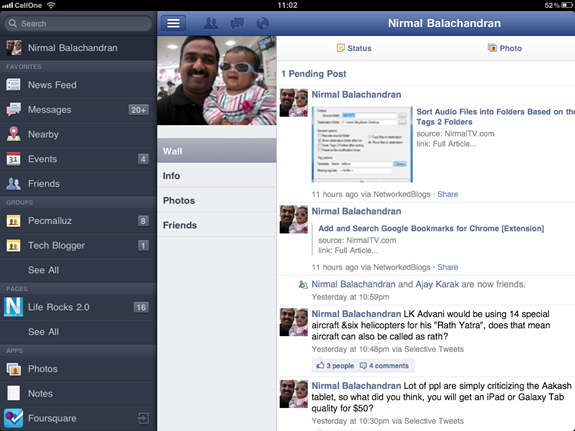The image size is (575, 431).
Task: Open the 4 comments button
Action: [x=384, y=366]
